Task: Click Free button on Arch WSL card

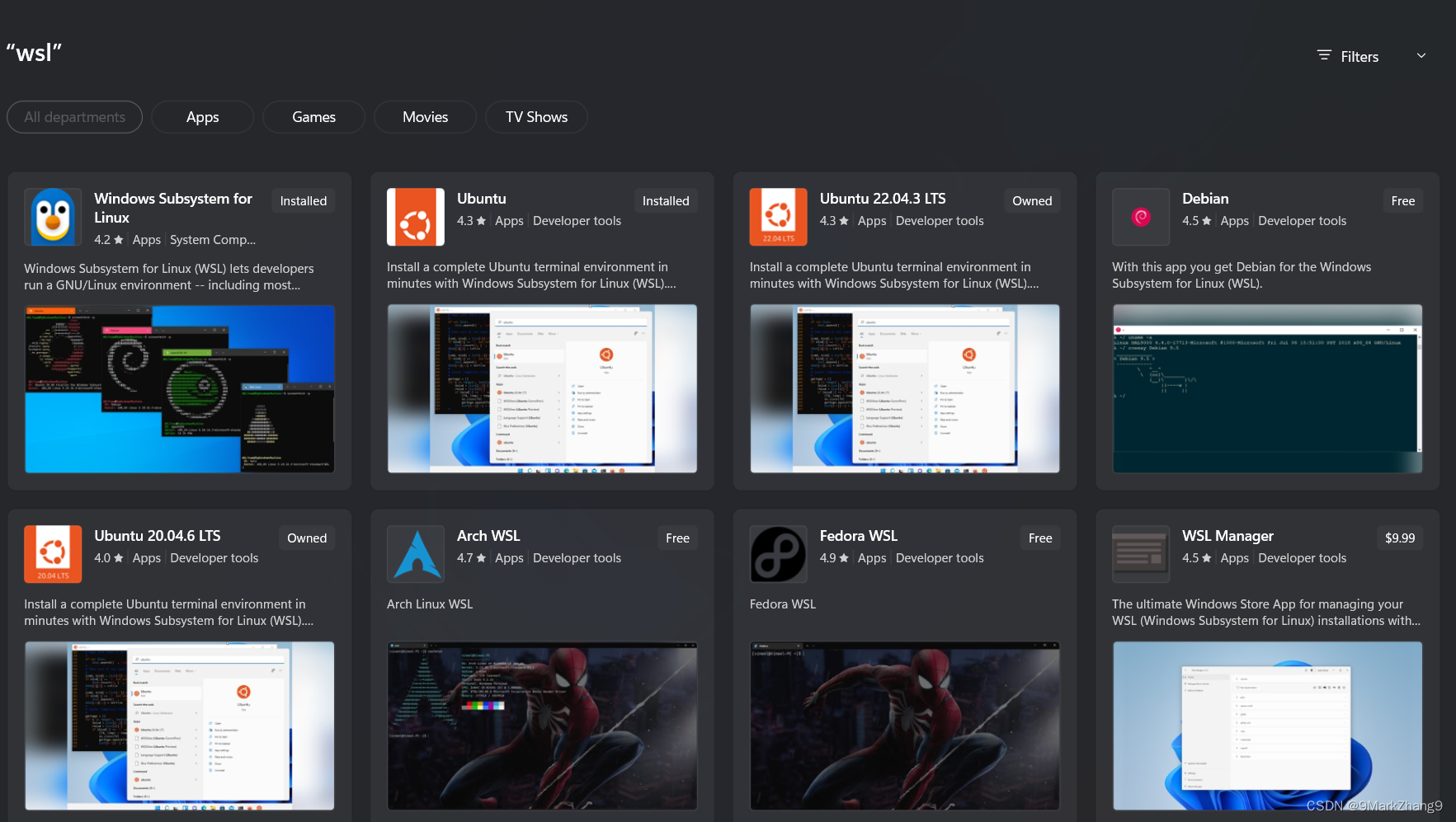Action: [677, 538]
